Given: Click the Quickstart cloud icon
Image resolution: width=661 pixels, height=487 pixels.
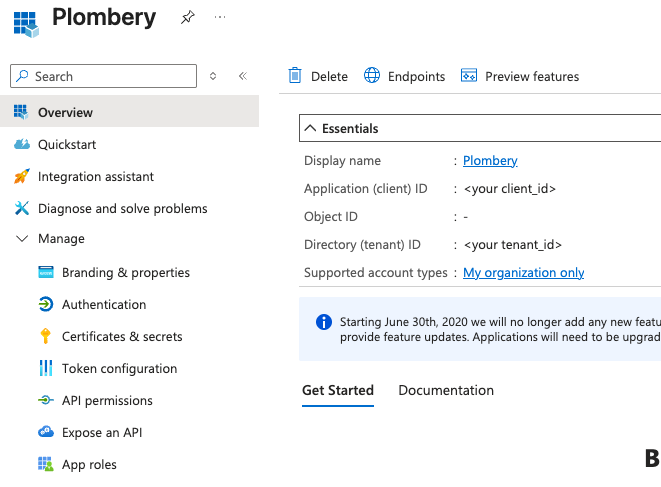Looking at the screenshot, I should 22,145.
